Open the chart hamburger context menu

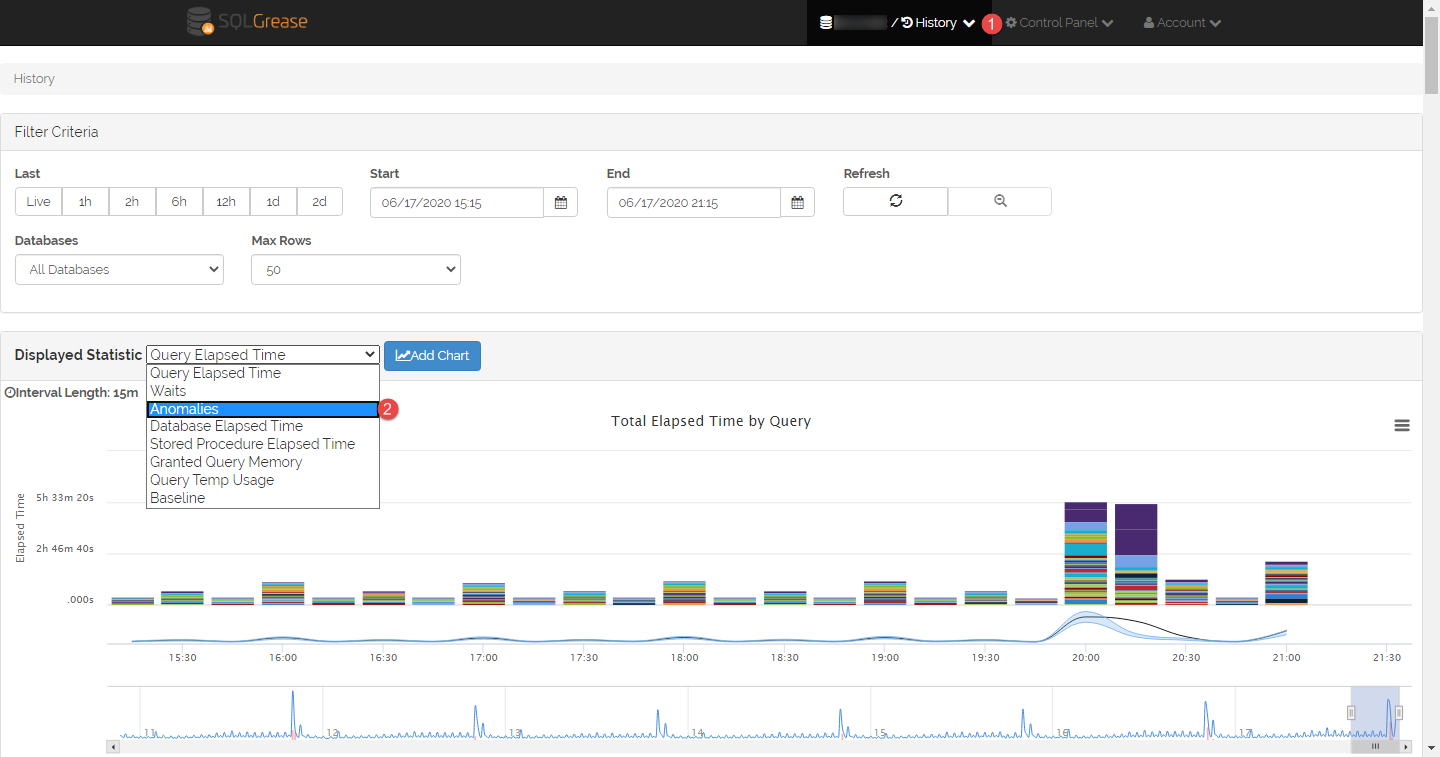1402,425
